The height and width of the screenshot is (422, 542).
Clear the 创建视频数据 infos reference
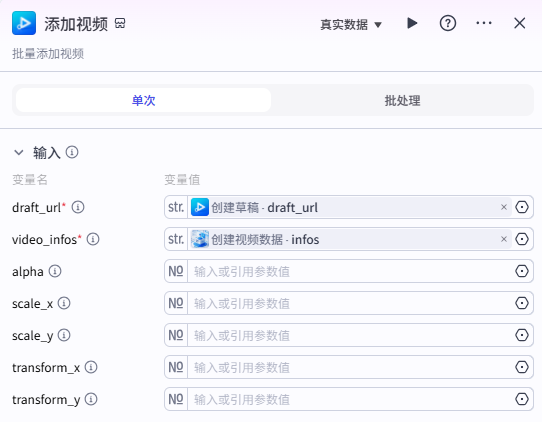[504, 239]
